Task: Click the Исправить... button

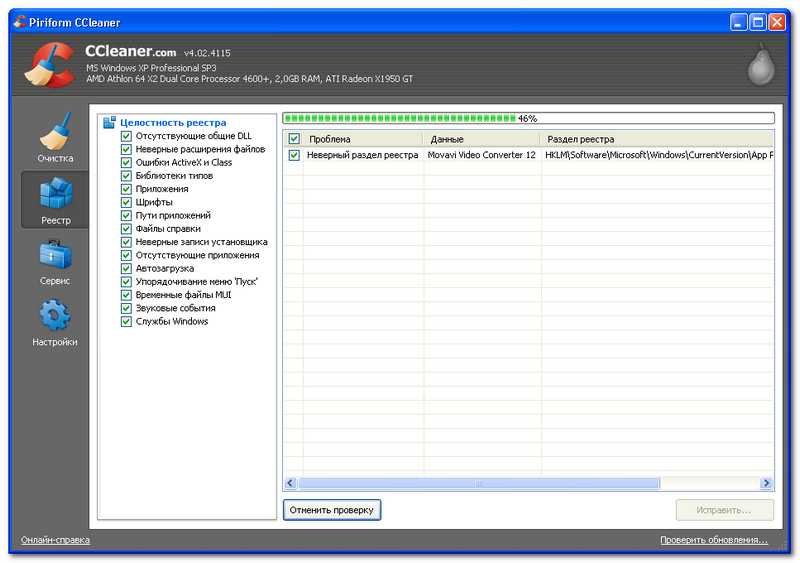Action: click(x=724, y=510)
